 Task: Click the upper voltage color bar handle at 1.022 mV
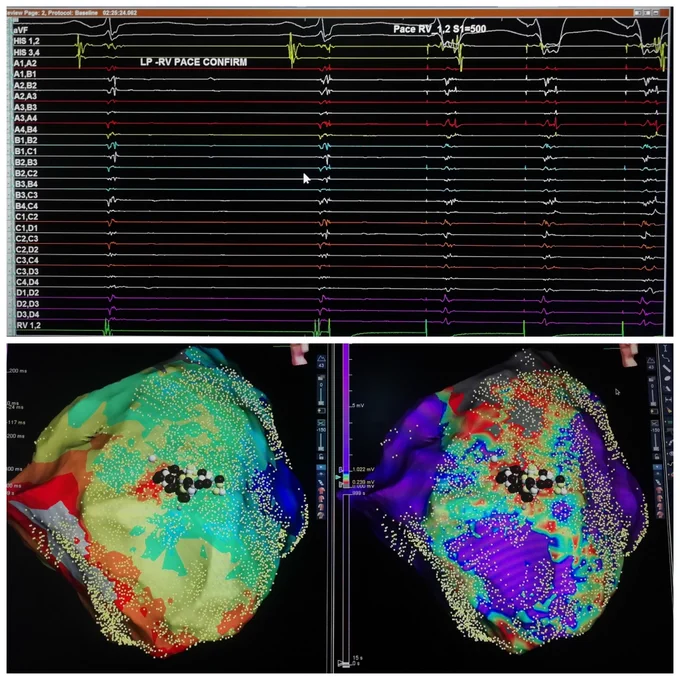point(341,470)
